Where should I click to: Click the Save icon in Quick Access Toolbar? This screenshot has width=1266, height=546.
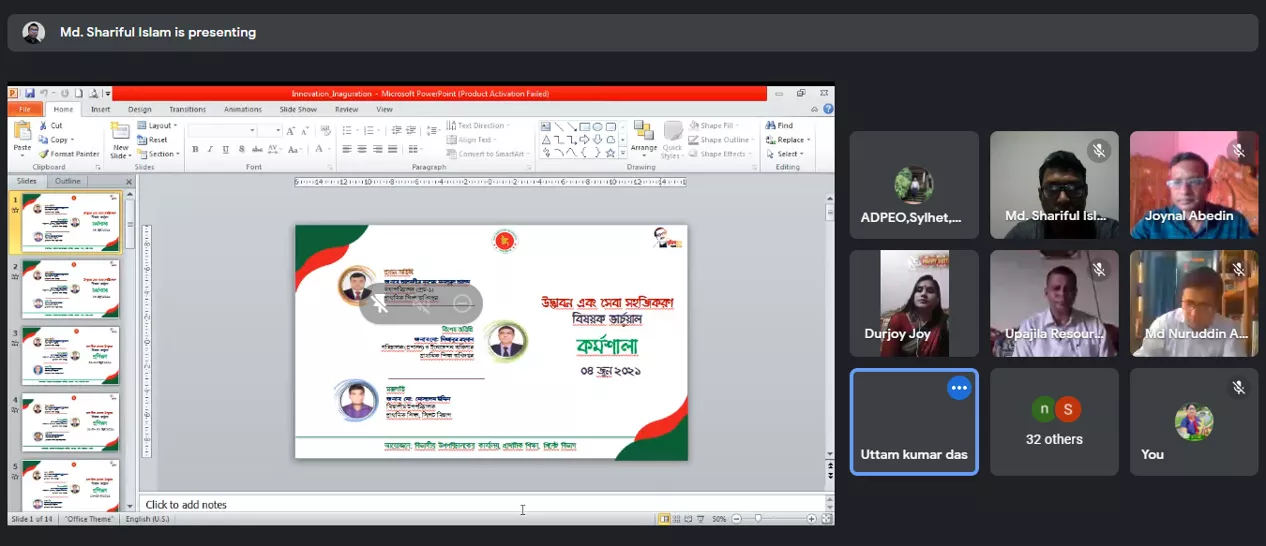30,93
